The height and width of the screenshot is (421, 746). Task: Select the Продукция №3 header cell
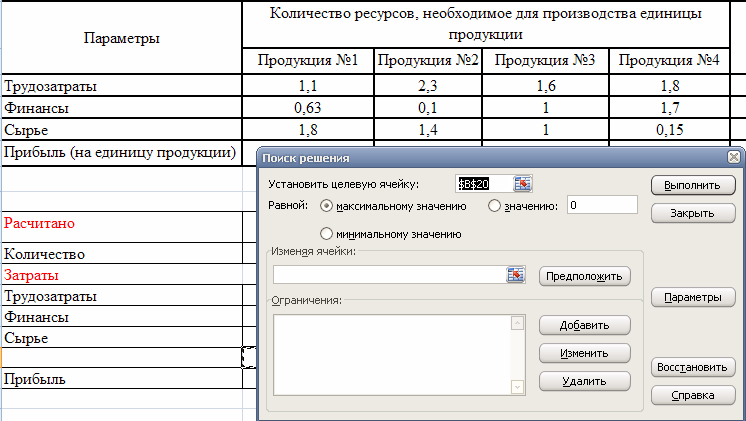tap(545, 60)
